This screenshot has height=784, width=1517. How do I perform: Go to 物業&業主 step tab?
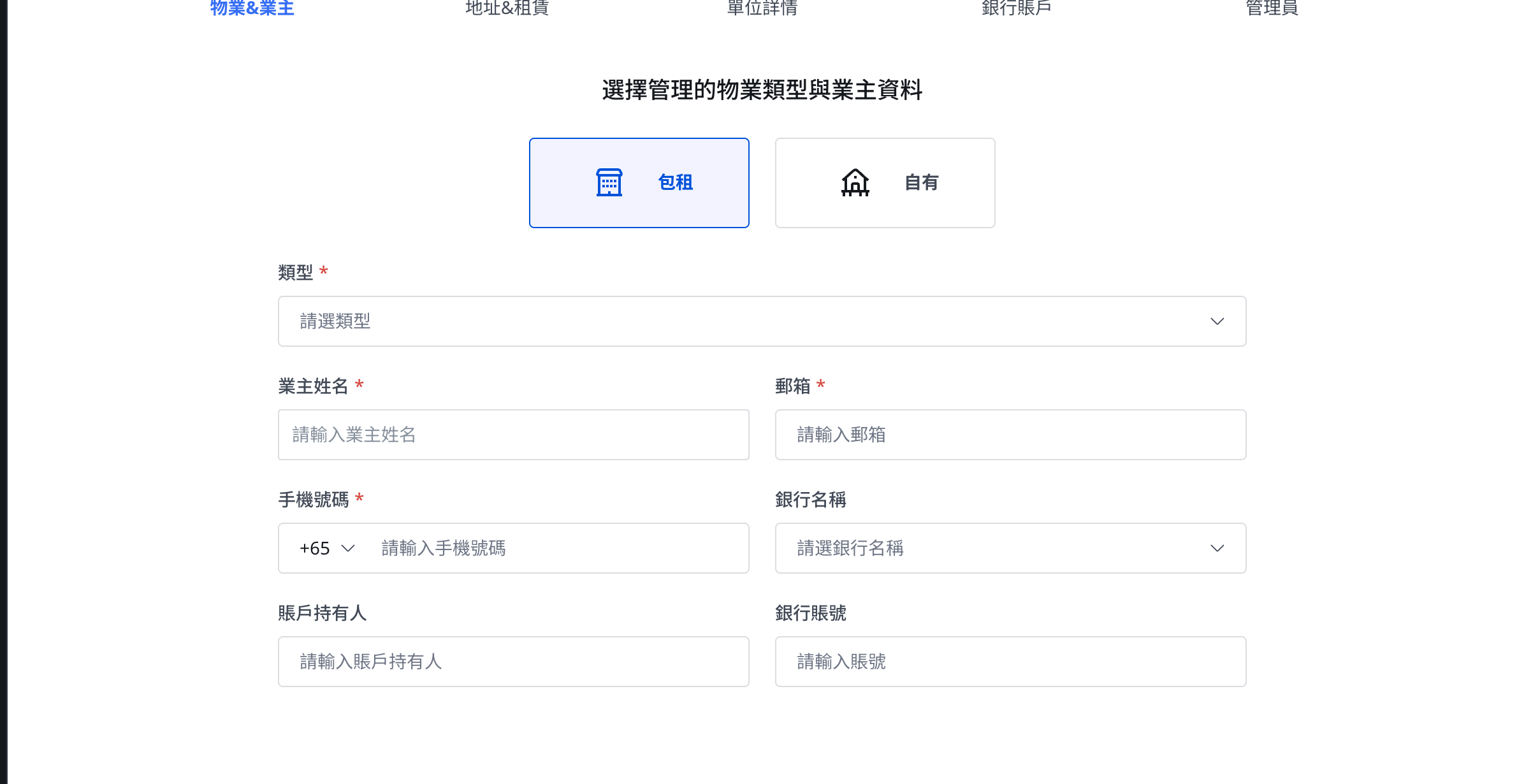(252, 8)
